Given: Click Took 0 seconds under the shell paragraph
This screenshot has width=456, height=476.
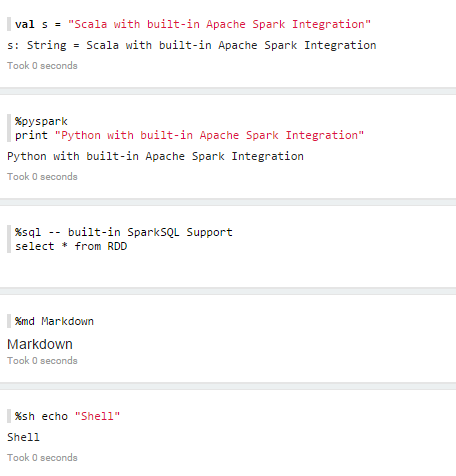Looking at the screenshot, I should click(x=42, y=458).
